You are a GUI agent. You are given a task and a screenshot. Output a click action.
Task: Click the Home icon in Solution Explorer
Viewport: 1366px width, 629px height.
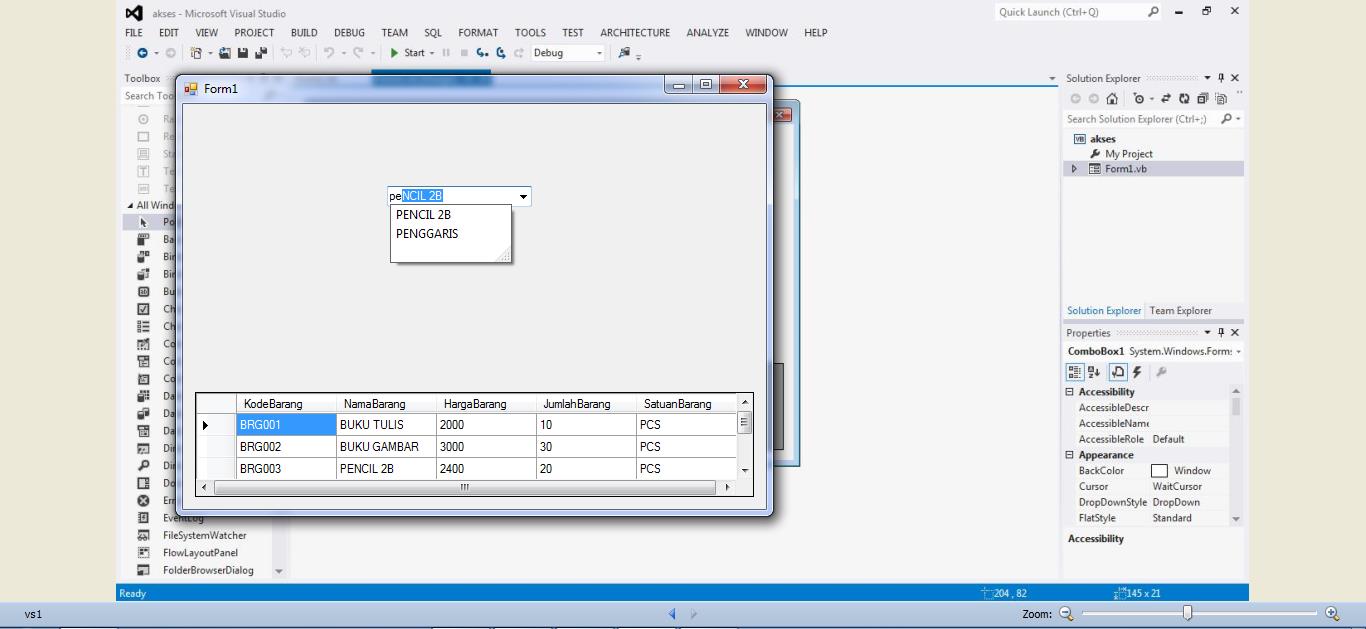point(1111,99)
